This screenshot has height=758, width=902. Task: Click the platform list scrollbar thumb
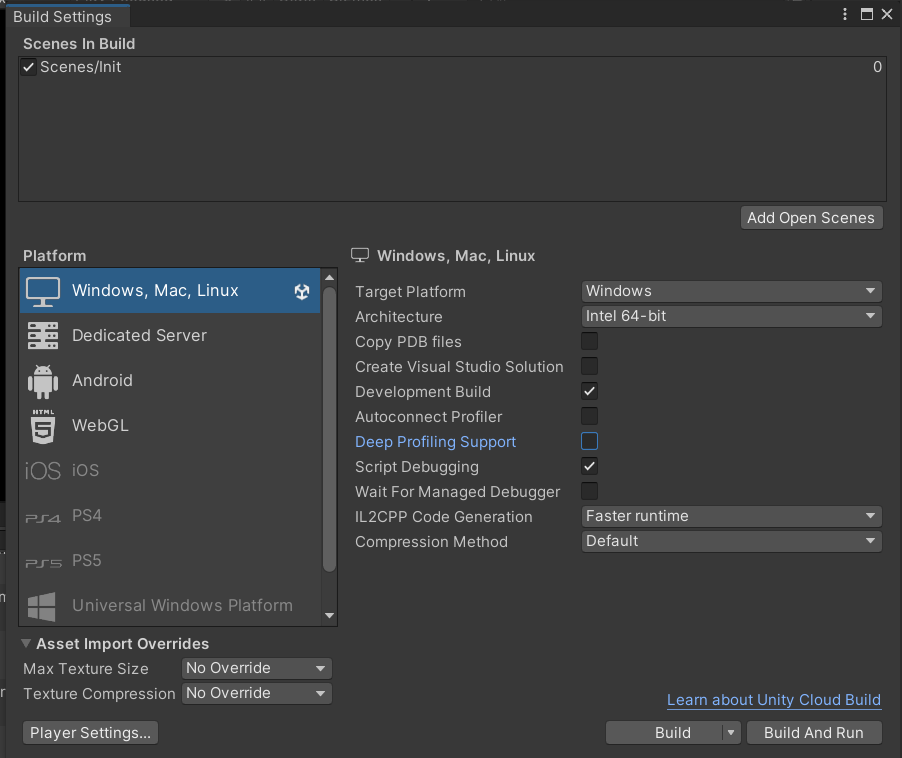pos(329,430)
